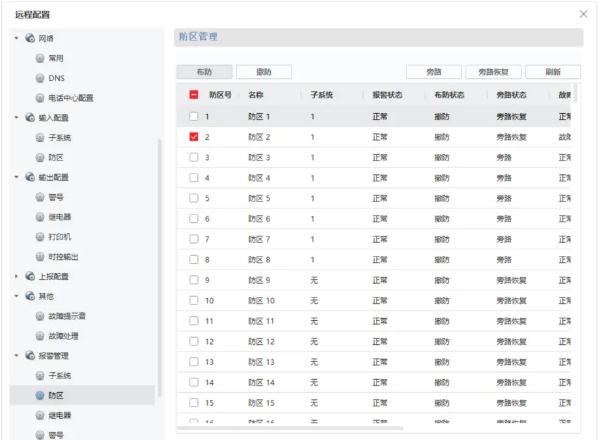Click the 旁路恢复 button
The height and width of the screenshot is (440, 598).
click(x=494, y=72)
